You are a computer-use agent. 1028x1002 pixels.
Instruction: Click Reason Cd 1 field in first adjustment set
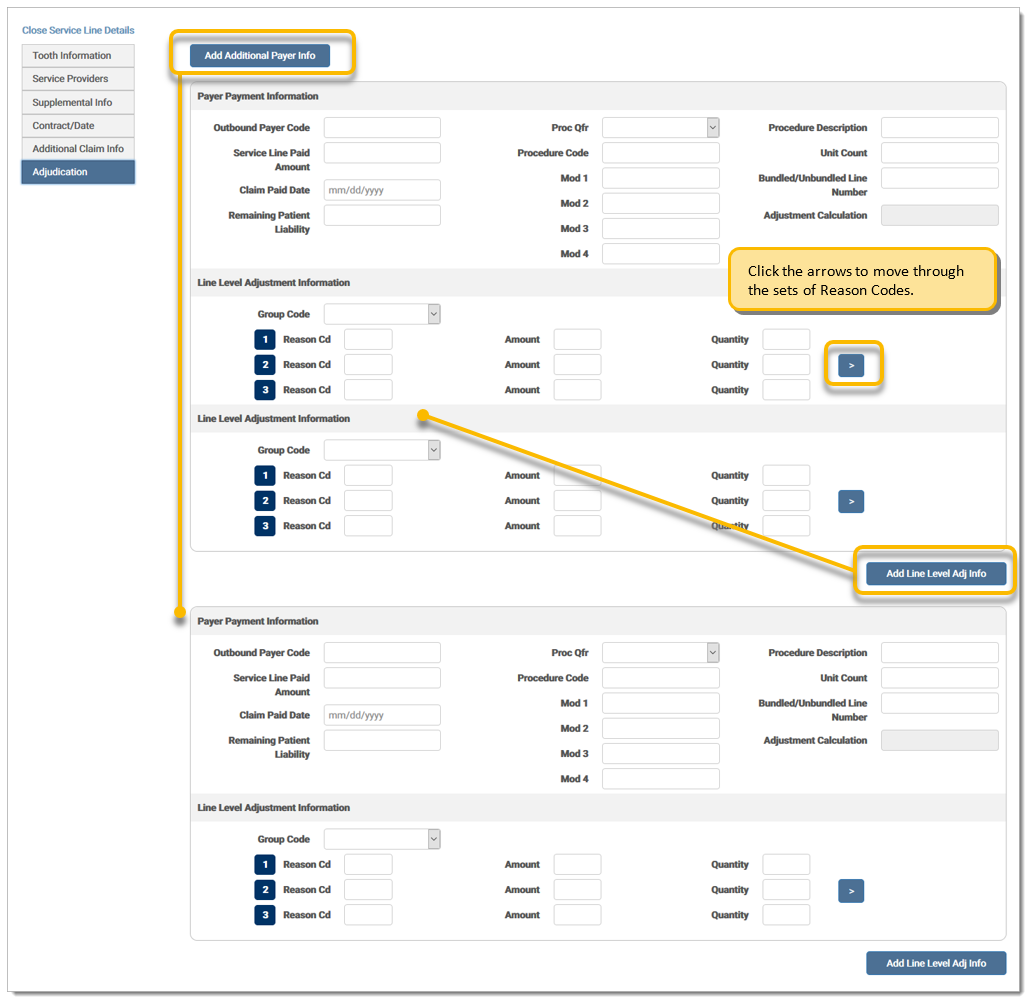click(368, 340)
